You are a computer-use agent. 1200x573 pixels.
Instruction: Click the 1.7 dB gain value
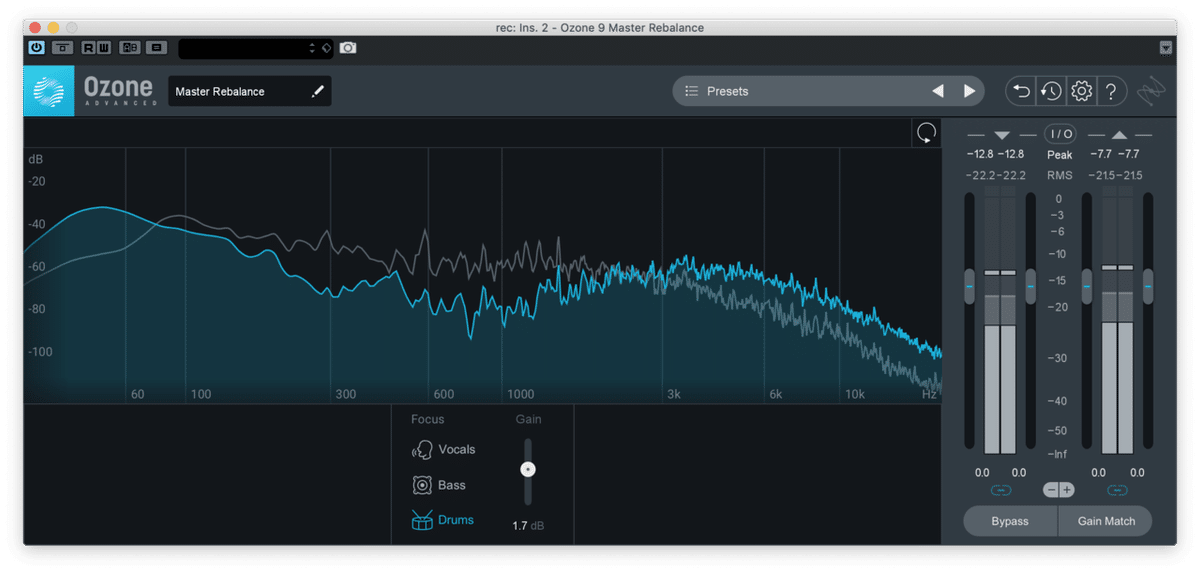[x=529, y=526]
